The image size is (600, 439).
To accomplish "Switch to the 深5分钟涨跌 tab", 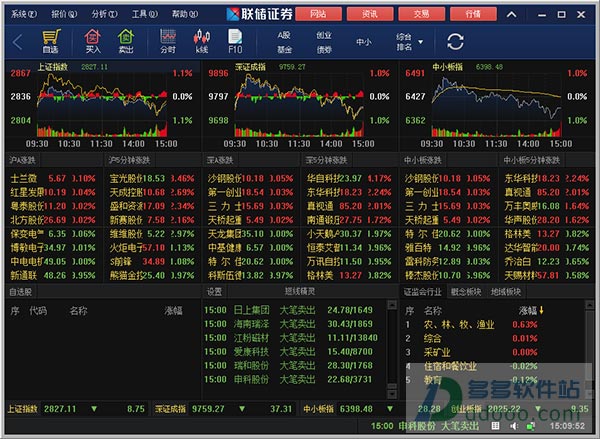I will [x=326, y=160].
